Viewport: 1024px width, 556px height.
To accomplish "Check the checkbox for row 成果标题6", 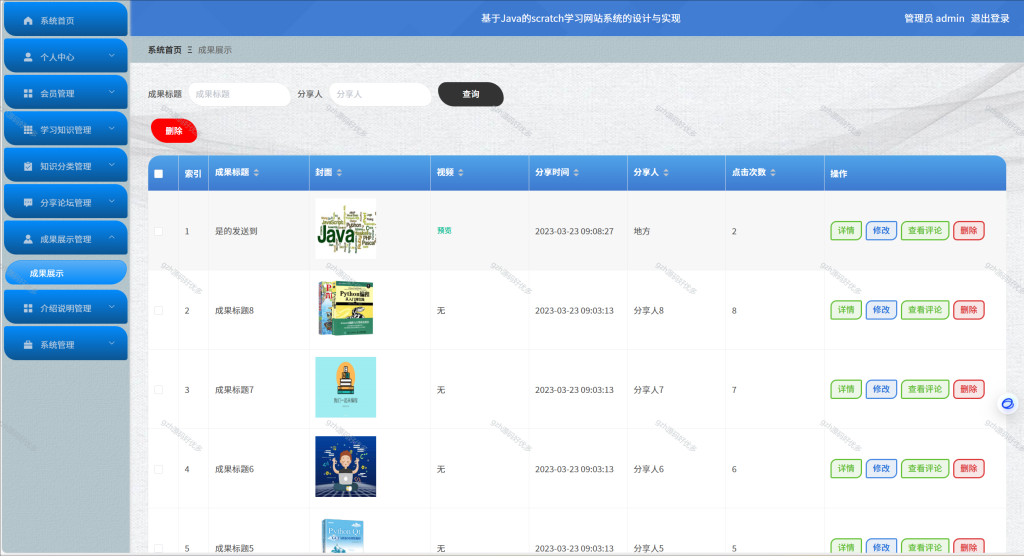I will pos(159,469).
